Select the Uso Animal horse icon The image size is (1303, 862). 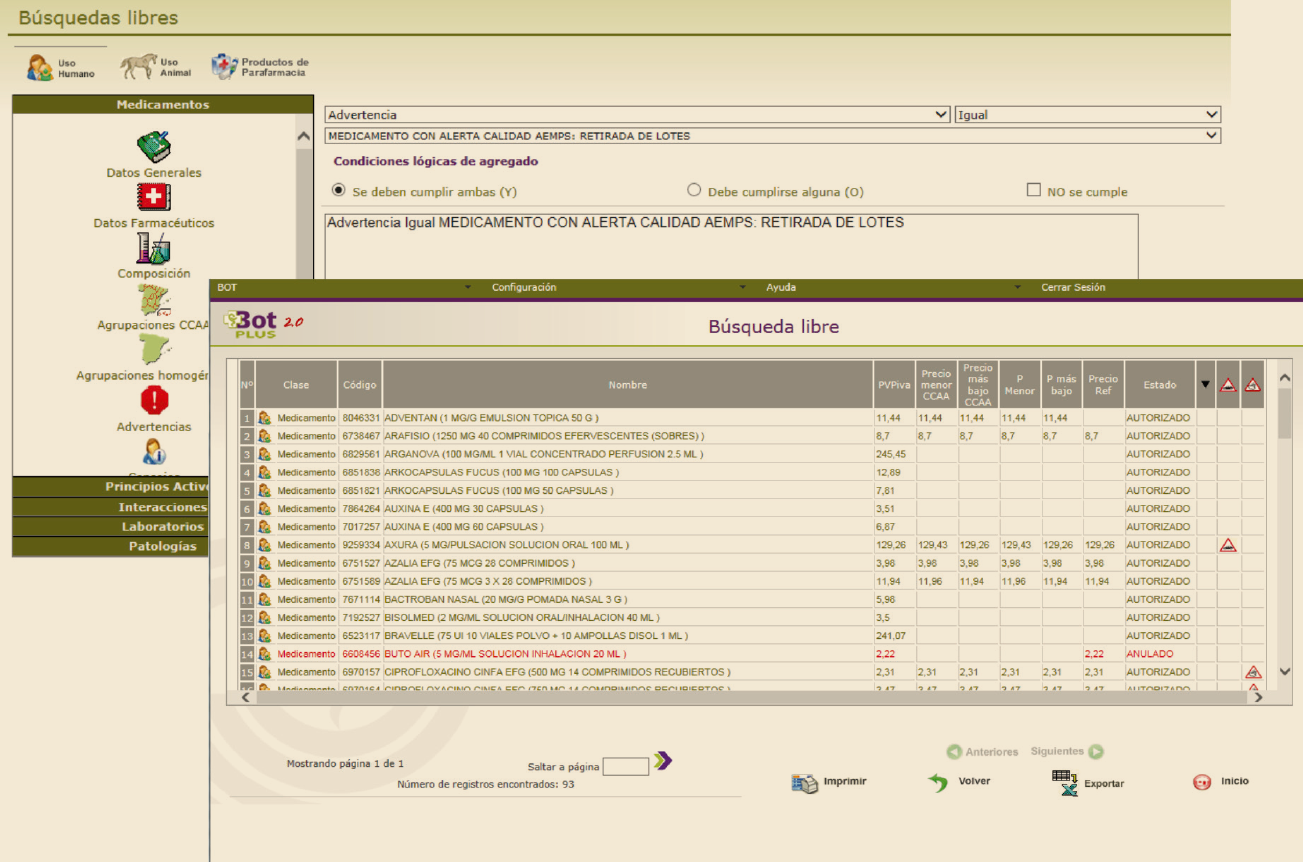138,67
